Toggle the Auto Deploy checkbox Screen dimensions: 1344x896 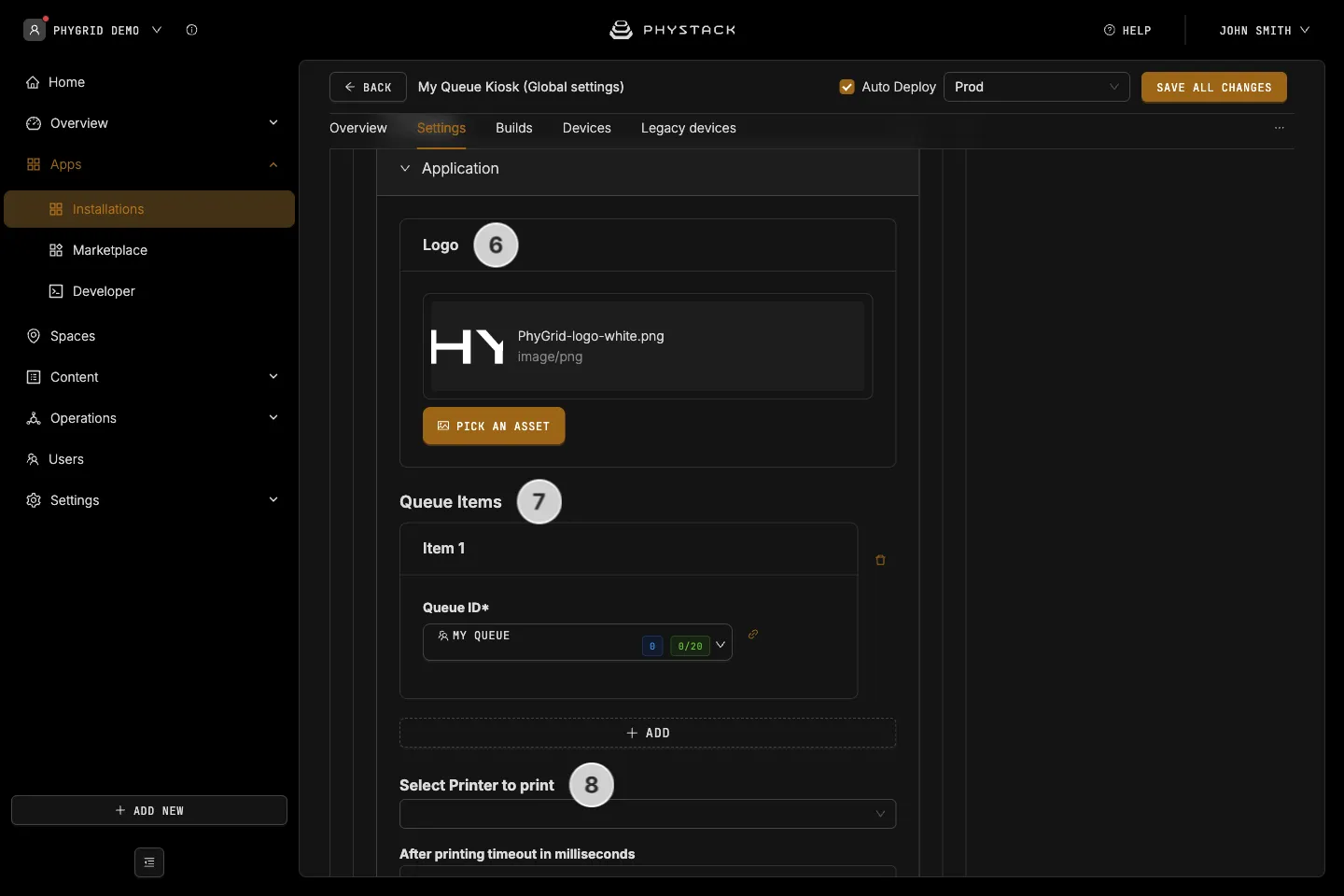847,87
